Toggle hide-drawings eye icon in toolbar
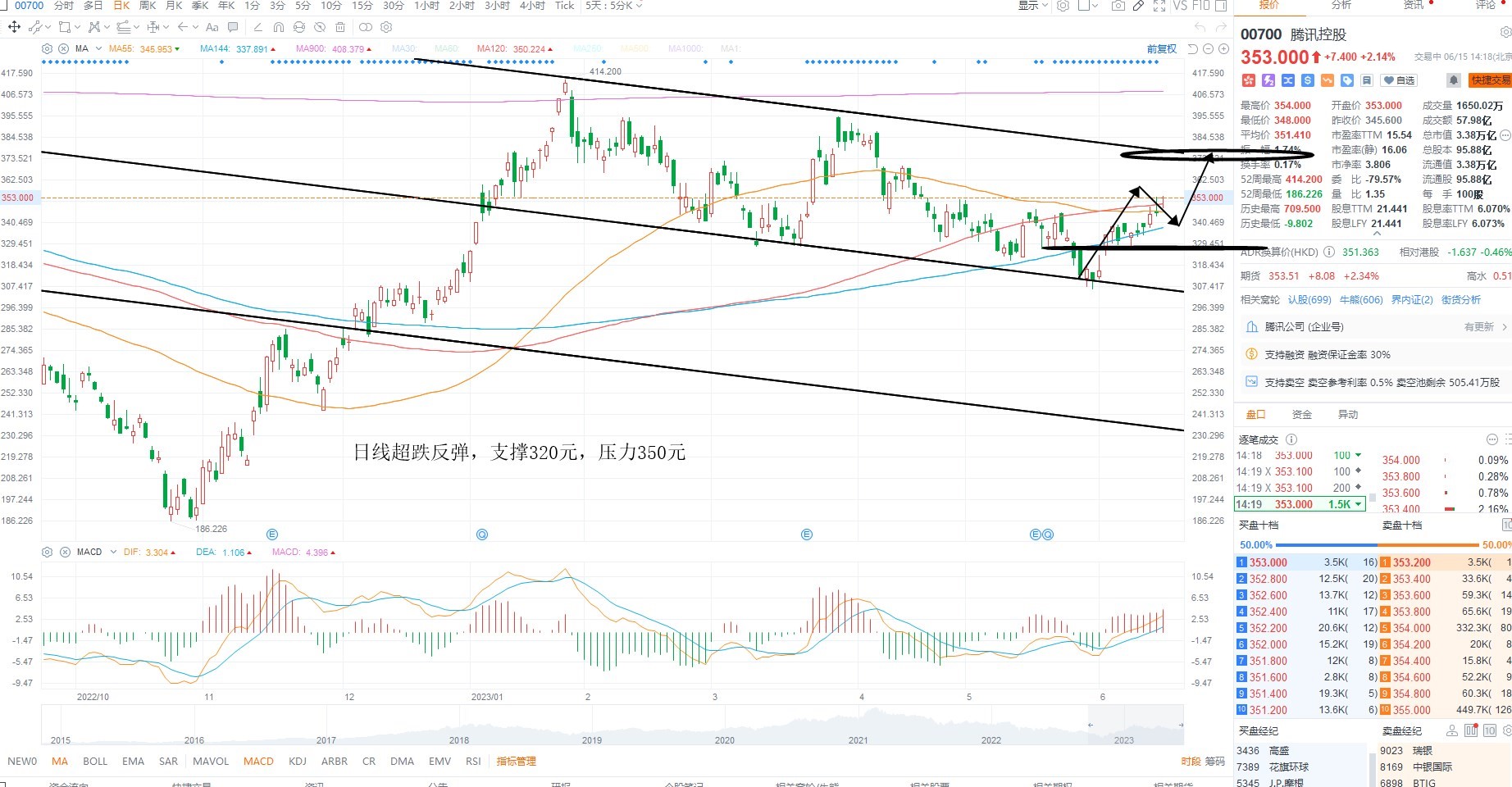 click(320, 27)
